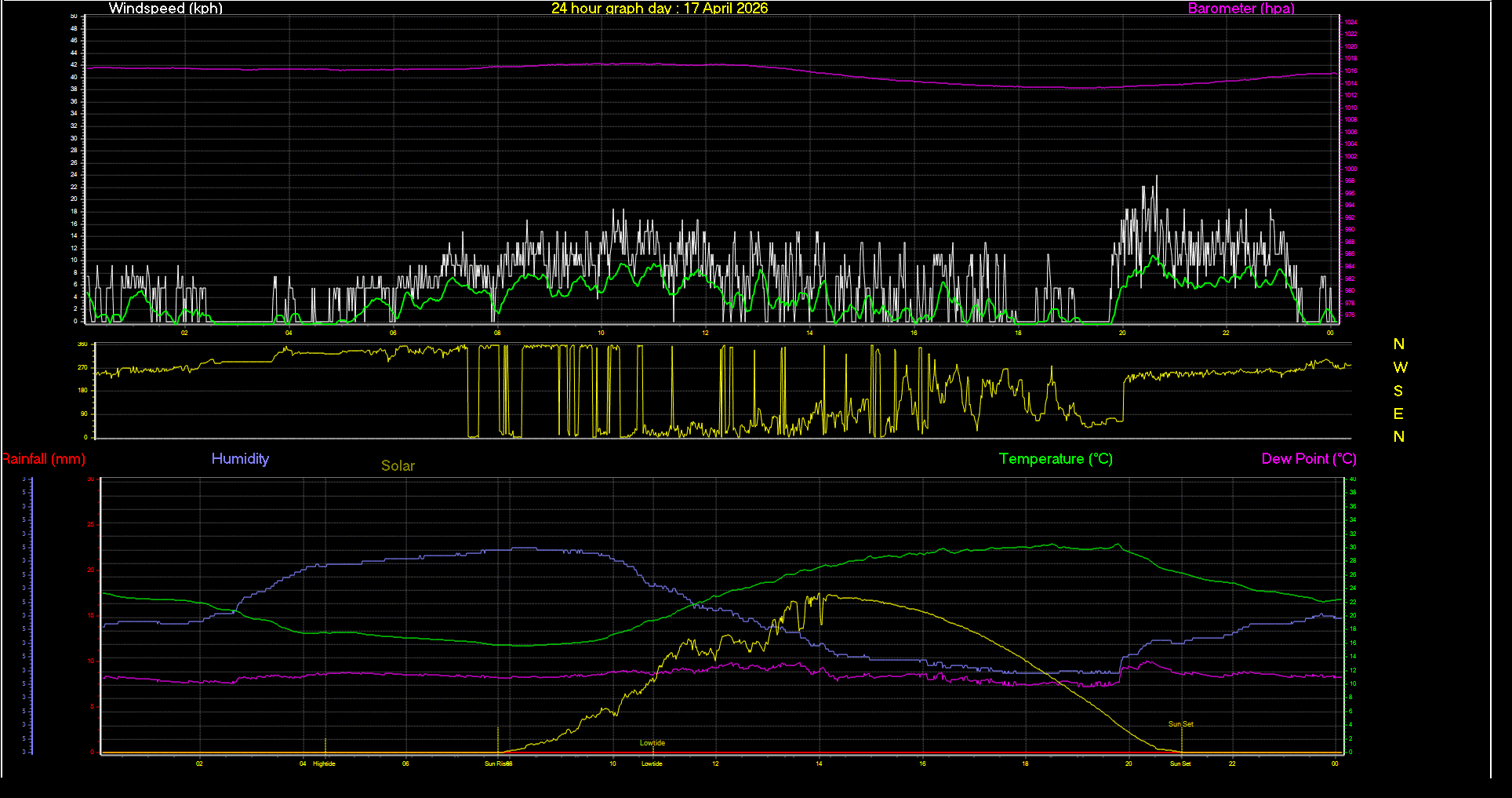Click the Lowtide marker on the timeline
The height and width of the screenshot is (798, 1512).
651,763
